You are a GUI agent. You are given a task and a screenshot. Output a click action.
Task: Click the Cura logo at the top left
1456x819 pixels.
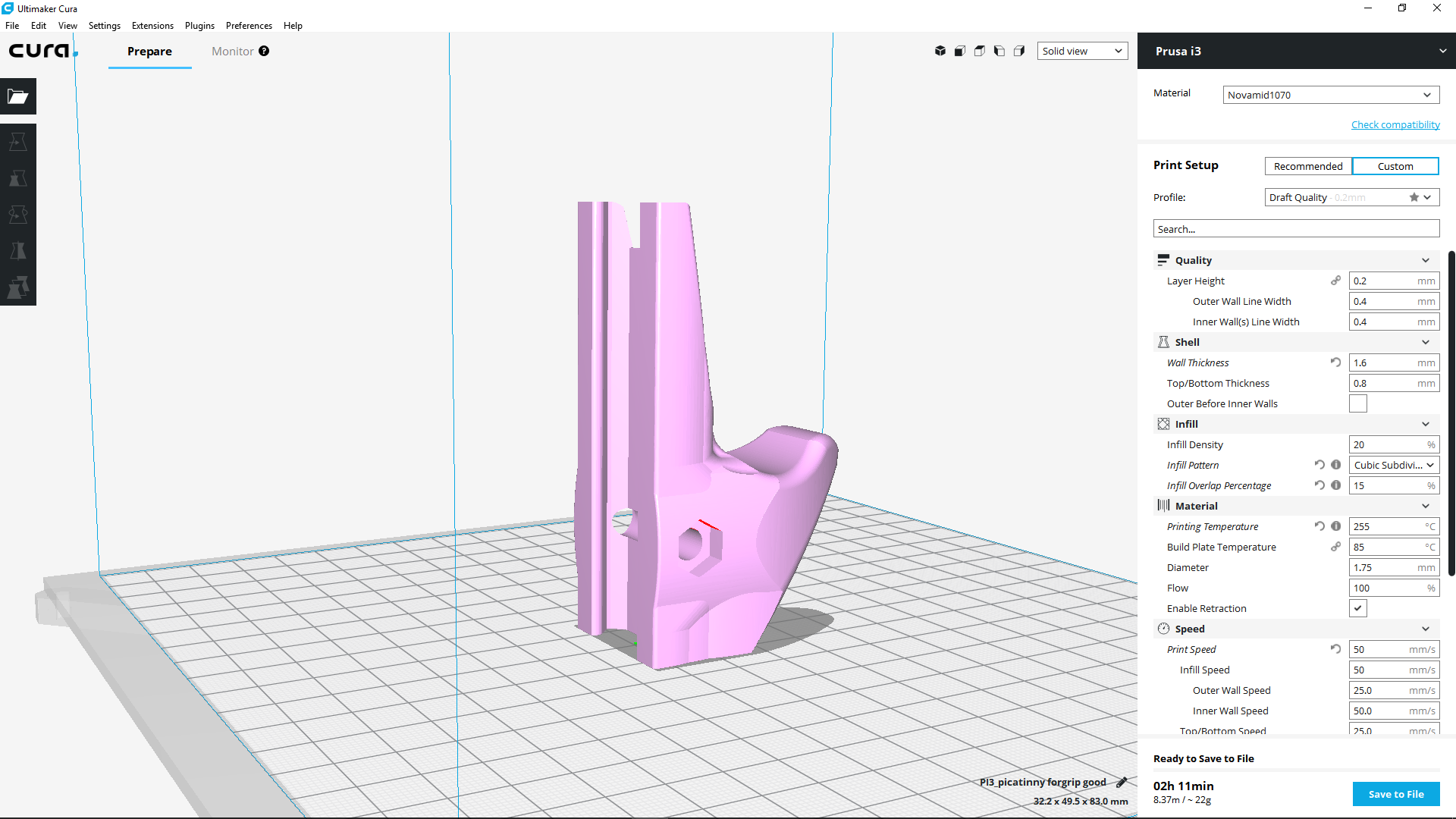click(42, 51)
